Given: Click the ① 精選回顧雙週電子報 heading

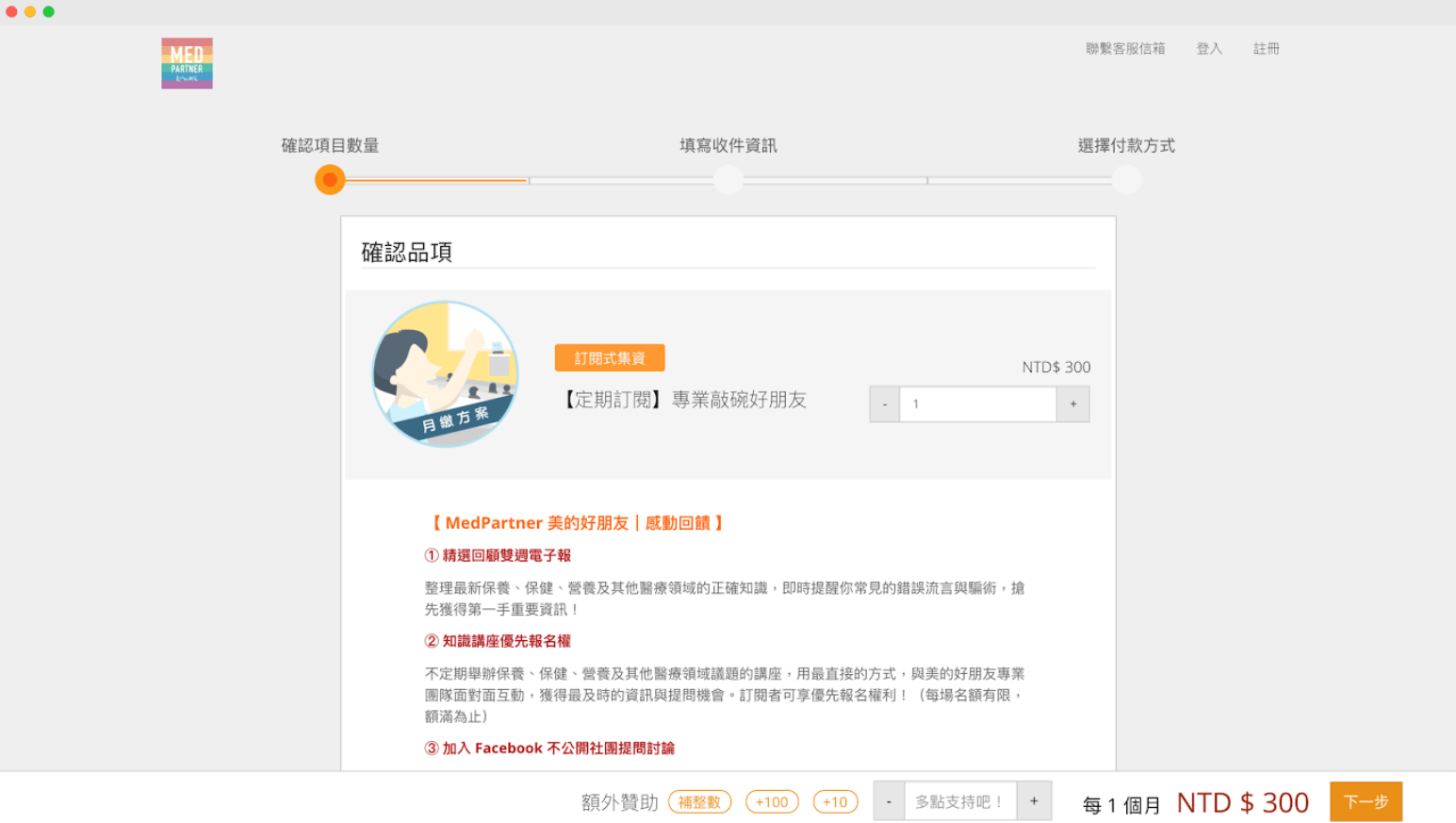Looking at the screenshot, I should 498,555.
